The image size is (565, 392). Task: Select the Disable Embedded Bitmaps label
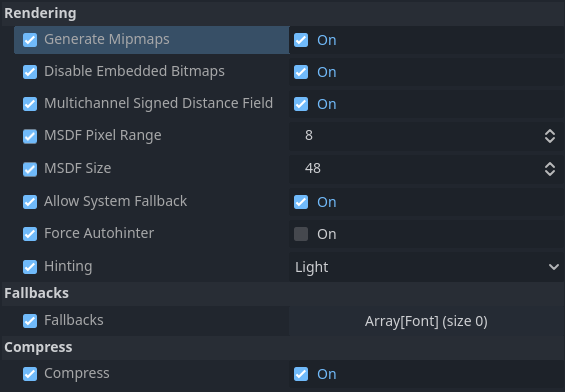coord(134,71)
